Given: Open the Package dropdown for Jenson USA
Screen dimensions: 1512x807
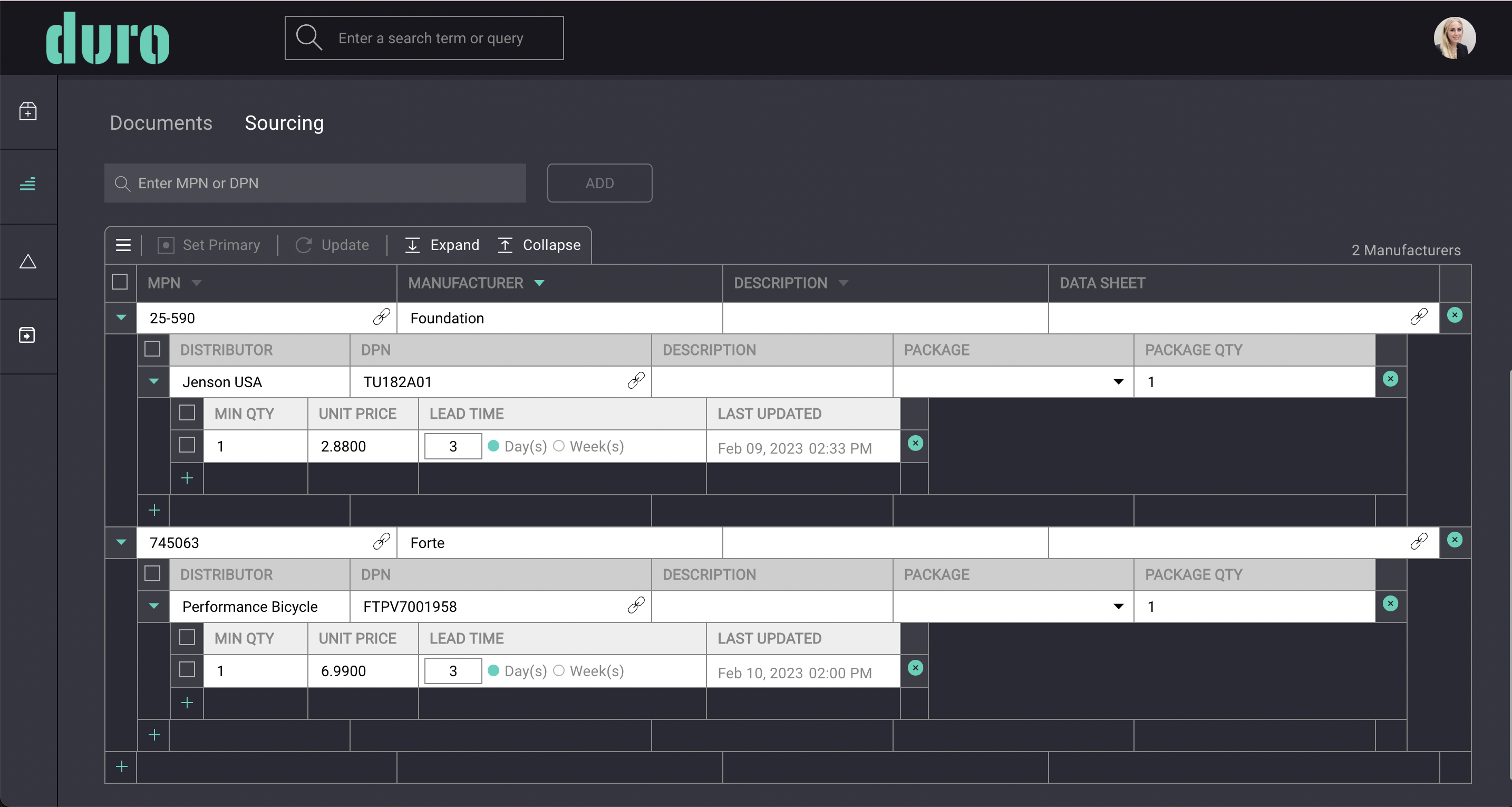Looking at the screenshot, I should coord(1118,382).
